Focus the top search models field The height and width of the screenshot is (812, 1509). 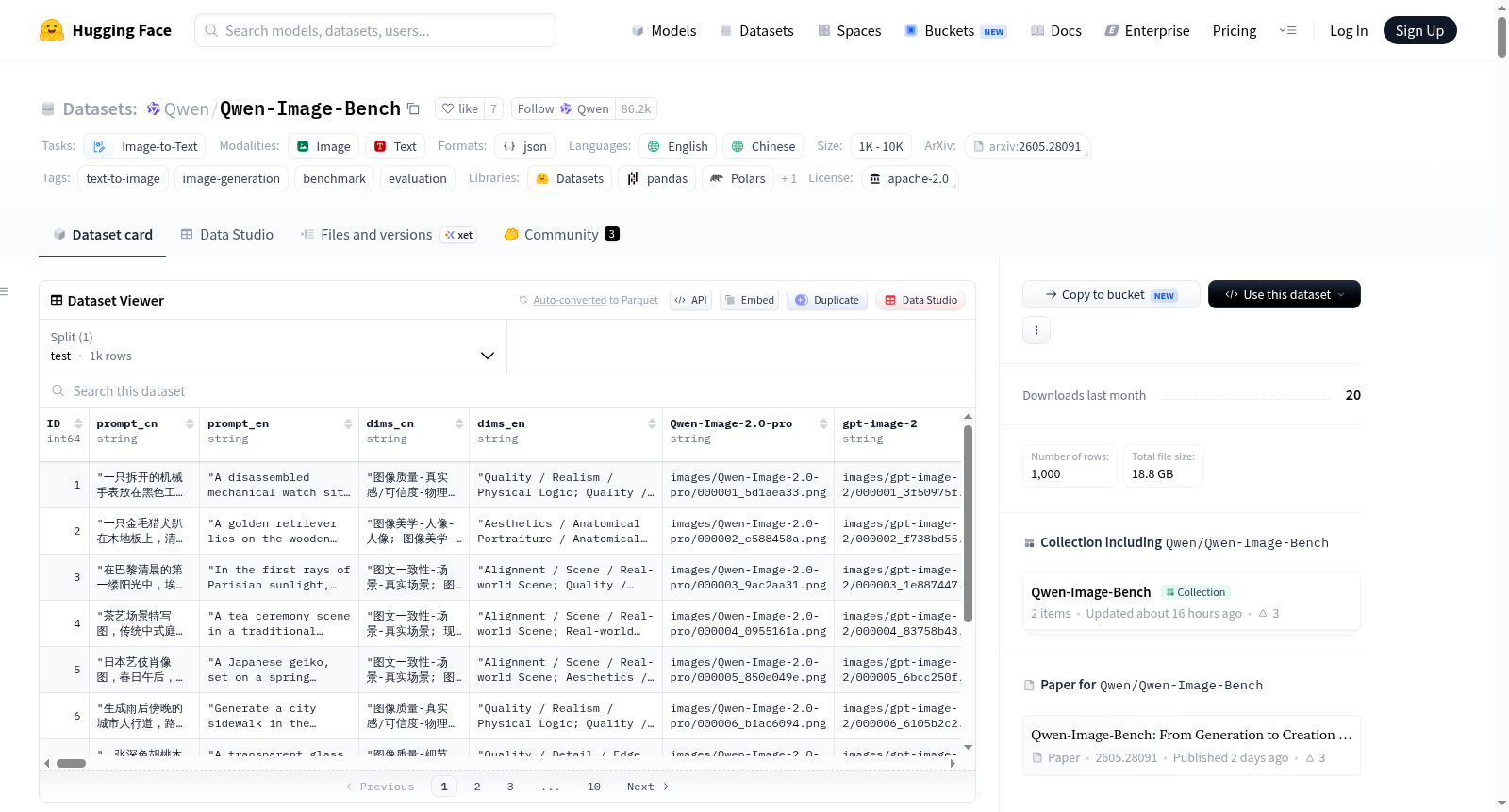375,30
